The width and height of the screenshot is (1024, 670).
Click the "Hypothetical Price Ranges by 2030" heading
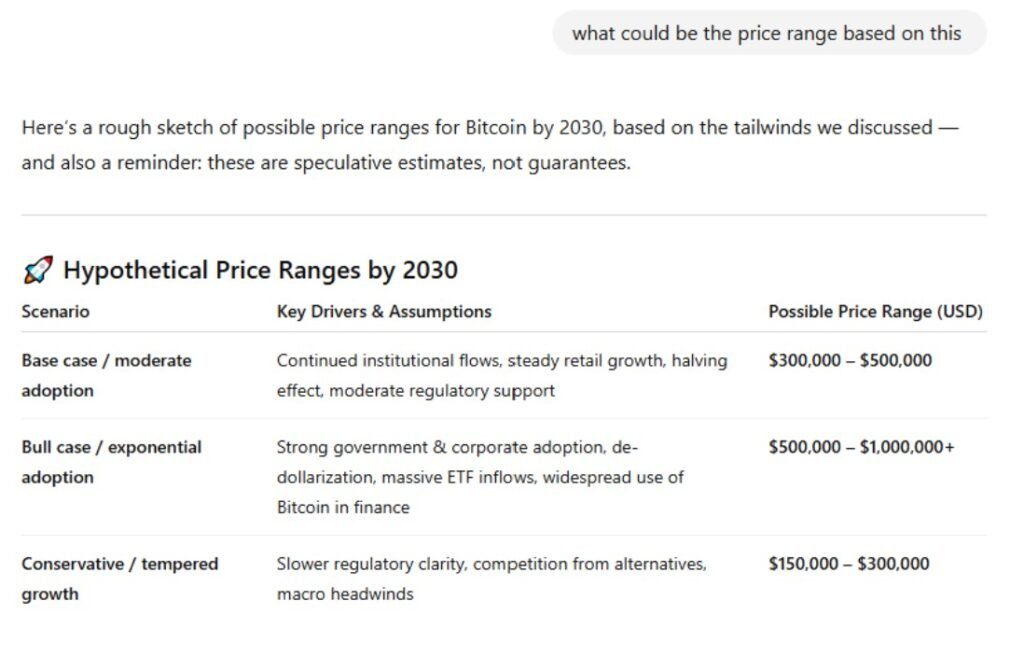pos(260,270)
